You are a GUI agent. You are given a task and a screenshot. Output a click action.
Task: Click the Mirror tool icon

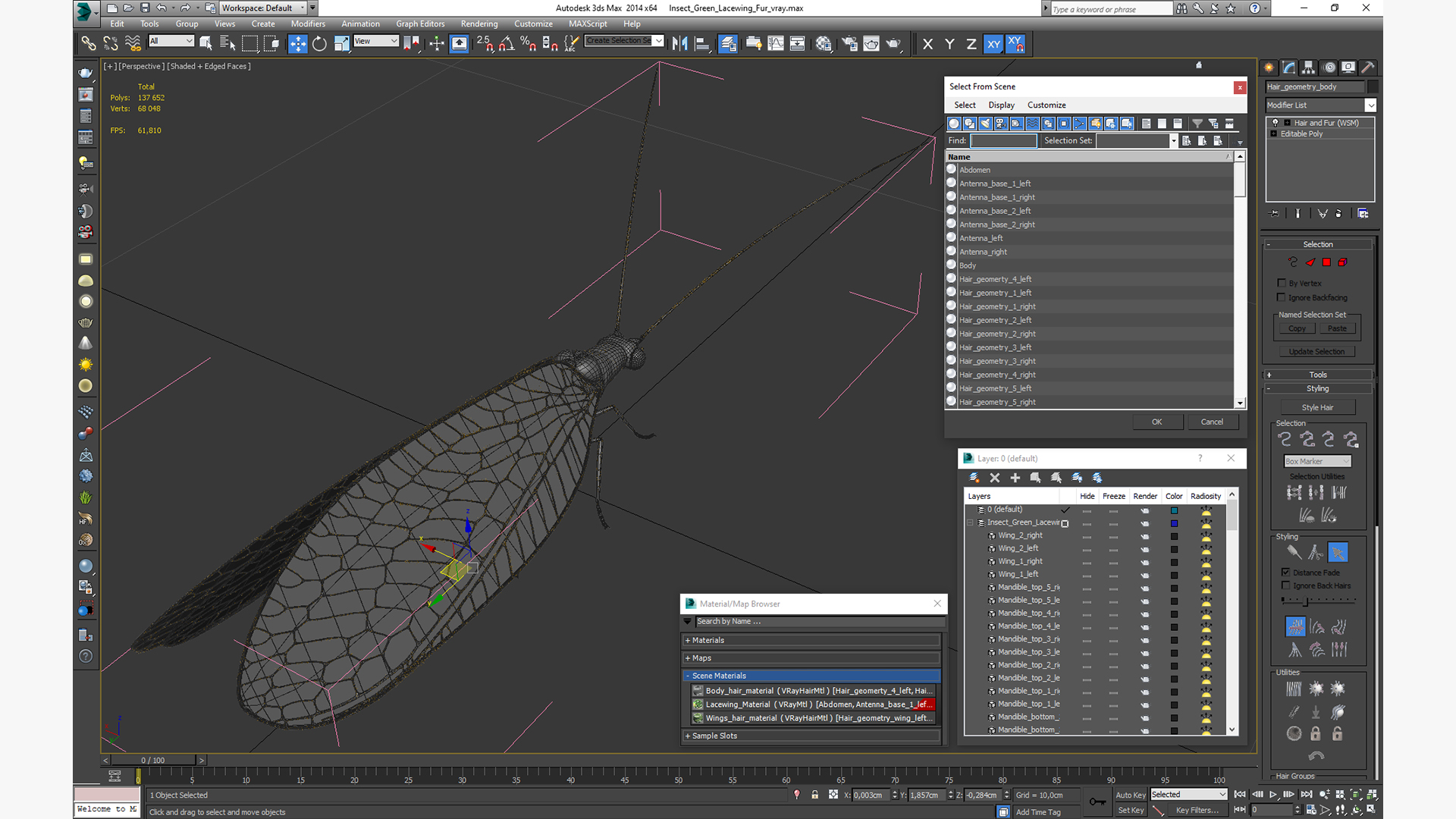(680, 44)
